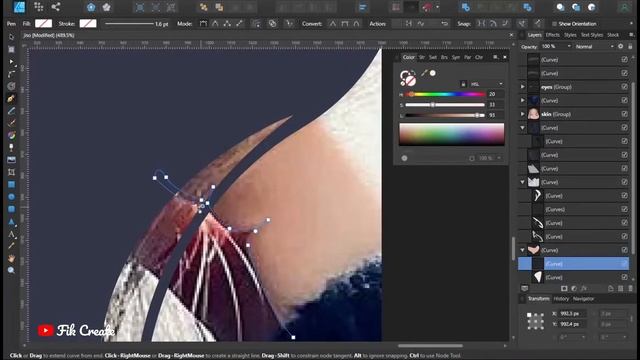Click inside the color spectrum box
This screenshot has height=360, width=640.
[451, 134]
